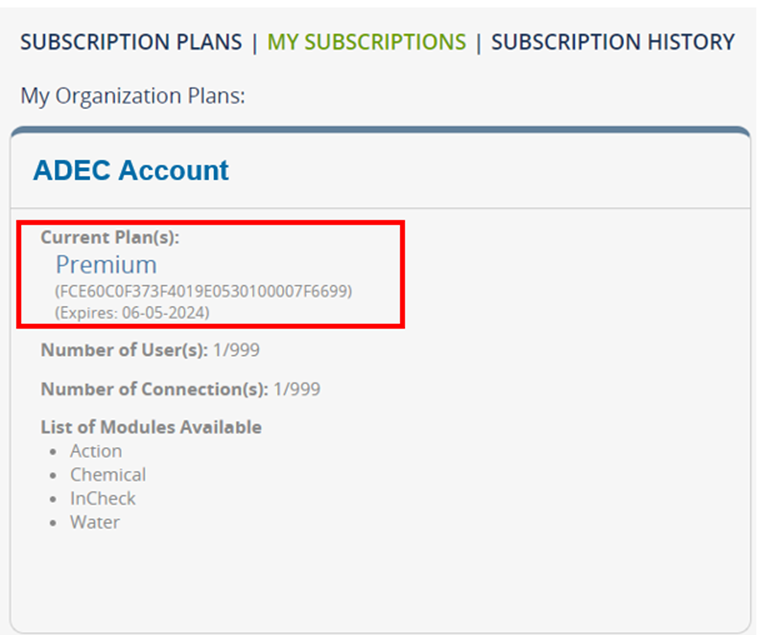The image size is (760, 635).
Task: Switch to the SUBSCRIPTION HISTORY tab
Action: (x=613, y=42)
